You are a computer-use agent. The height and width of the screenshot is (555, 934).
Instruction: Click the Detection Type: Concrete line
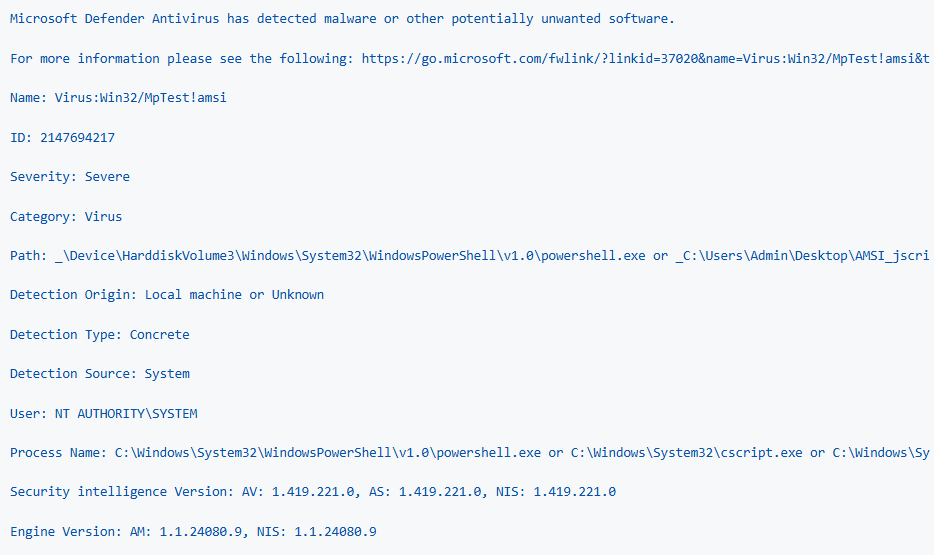99,335
